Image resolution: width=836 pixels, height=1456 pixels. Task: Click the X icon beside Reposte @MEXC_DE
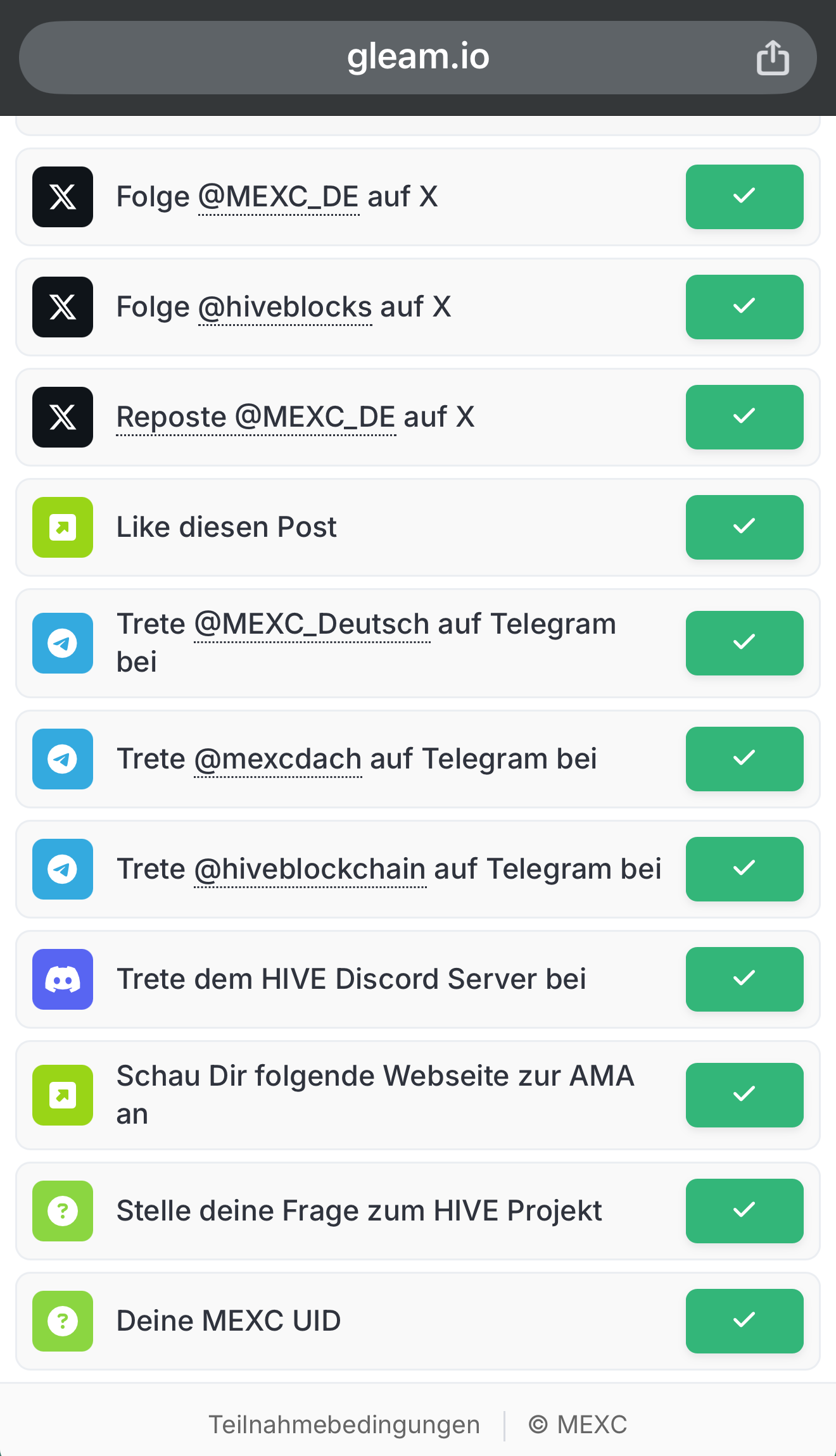(63, 417)
